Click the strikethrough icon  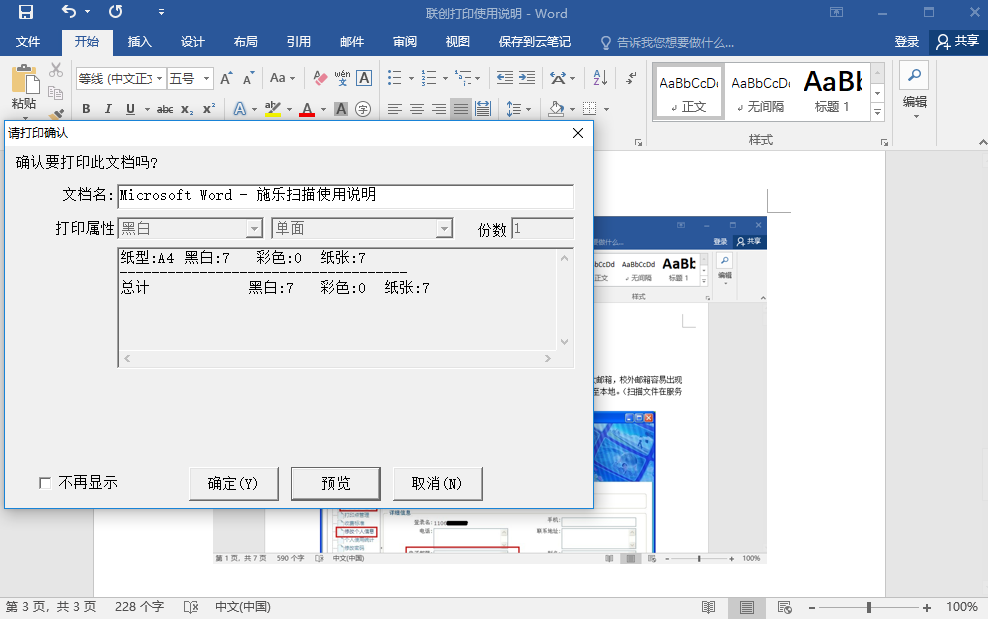pos(165,109)
